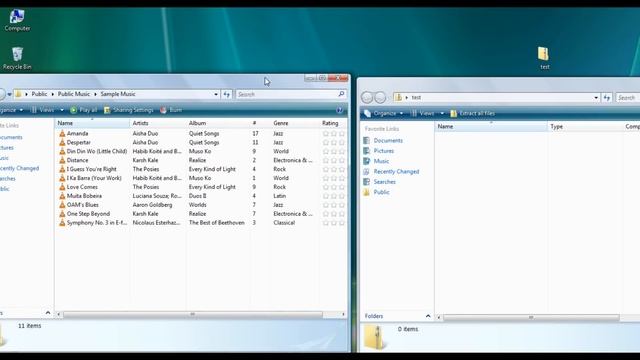This screenshot has width=640, height=360.
Task: Click Public in the breadcrumb path
Action: tap(39, 94)
